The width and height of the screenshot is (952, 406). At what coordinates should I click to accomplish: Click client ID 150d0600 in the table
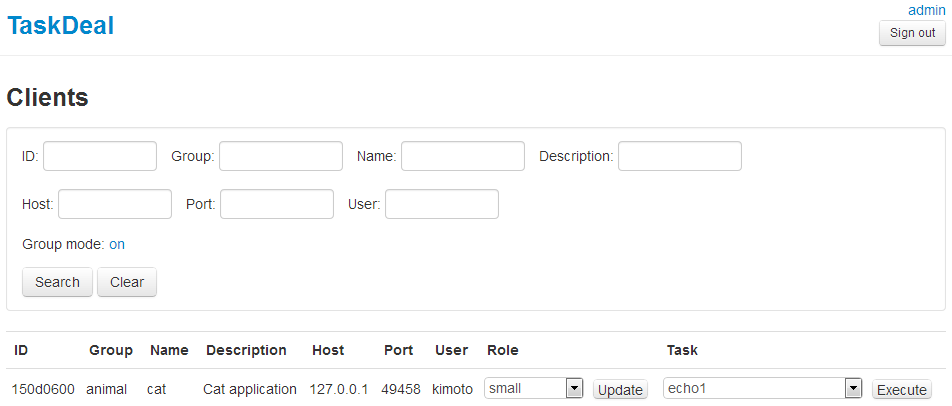pyautogui.click(x=44, y=389)
